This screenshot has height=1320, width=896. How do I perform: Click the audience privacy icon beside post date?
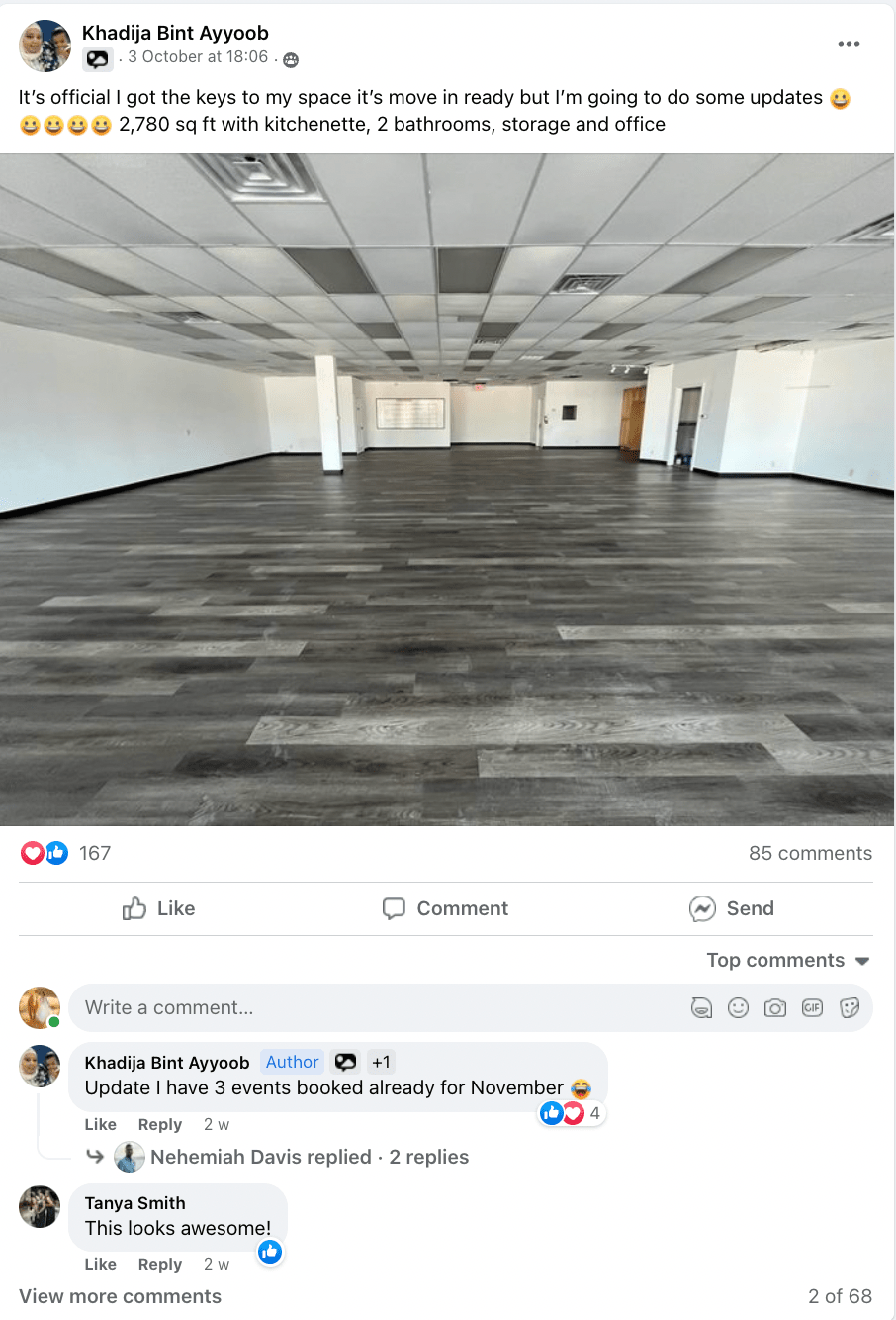tap(290, 59)
